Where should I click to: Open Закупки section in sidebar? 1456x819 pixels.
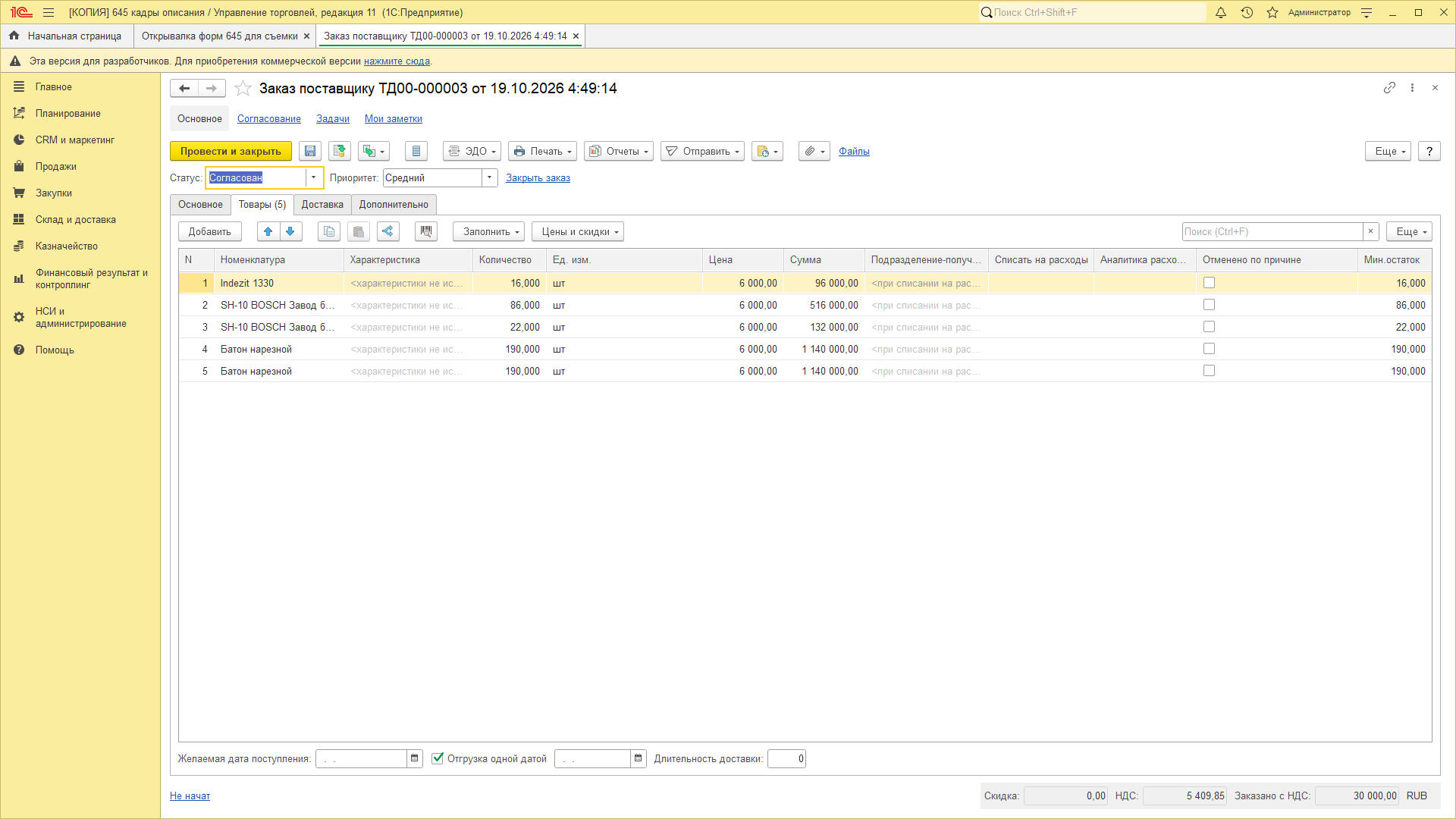(x=54, y=193)
